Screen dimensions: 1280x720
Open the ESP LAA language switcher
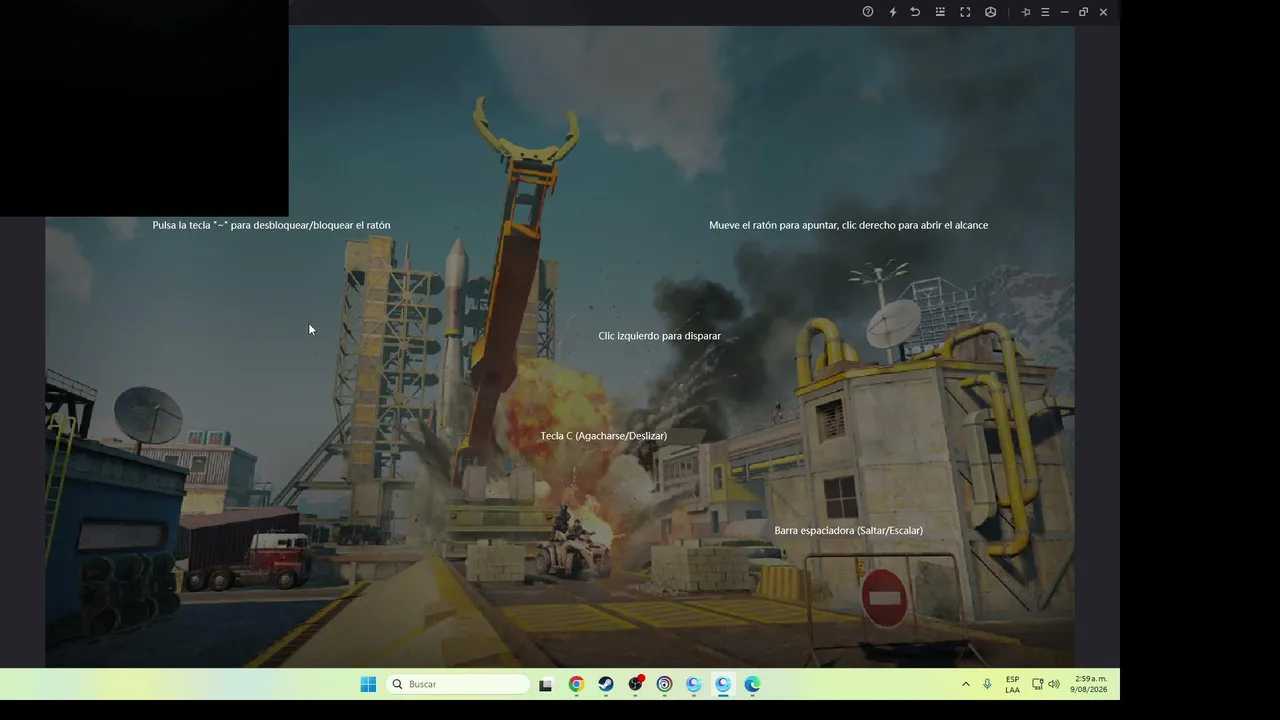[x=1012, y=684]
